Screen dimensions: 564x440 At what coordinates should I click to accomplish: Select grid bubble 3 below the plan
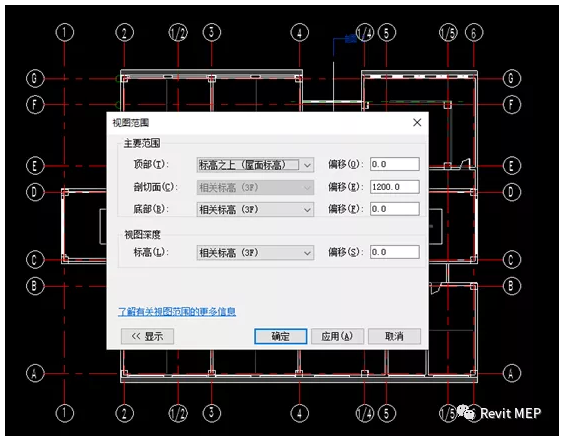[x=212, y=413]
